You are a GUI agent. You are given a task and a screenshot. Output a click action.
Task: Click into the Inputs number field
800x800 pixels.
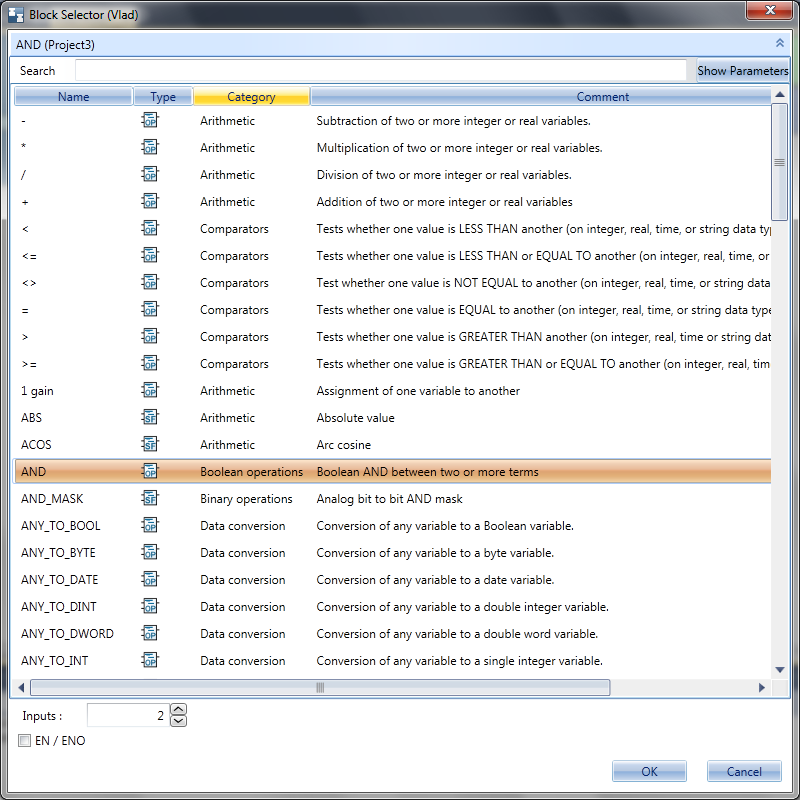[x=128, y=715]
